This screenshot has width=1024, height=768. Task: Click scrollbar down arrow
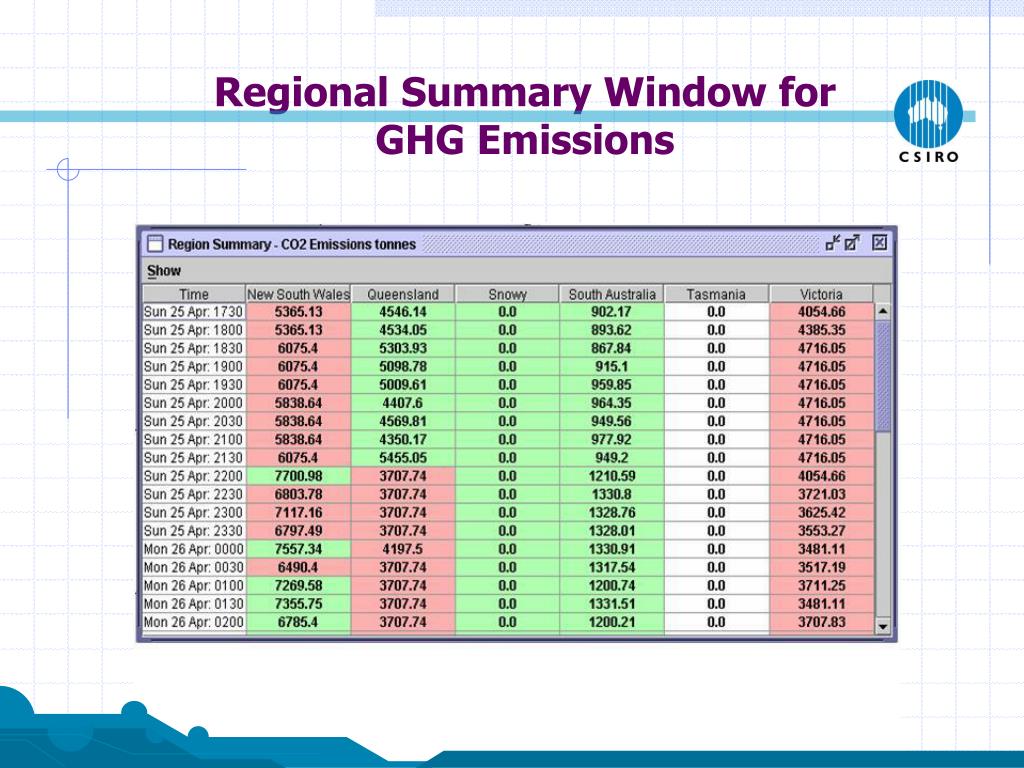(x=883, y=626)
